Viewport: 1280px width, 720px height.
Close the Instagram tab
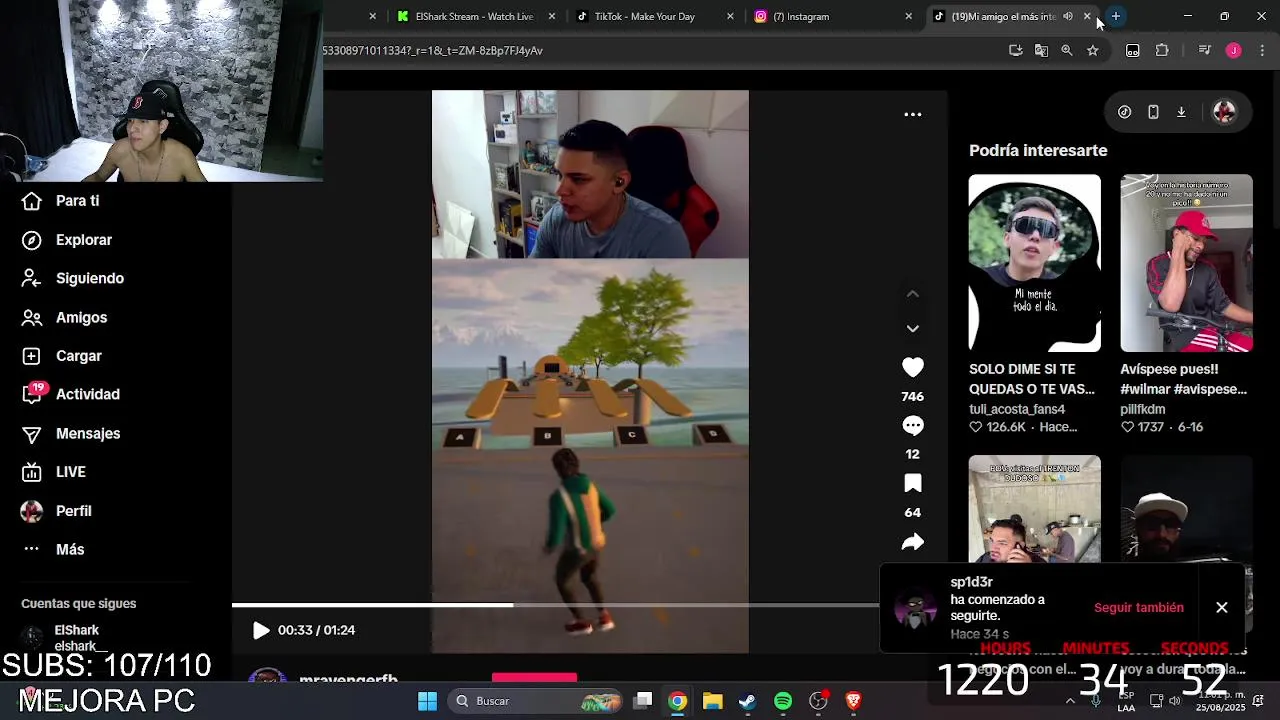pyautogui.click(x=908, y=16)
